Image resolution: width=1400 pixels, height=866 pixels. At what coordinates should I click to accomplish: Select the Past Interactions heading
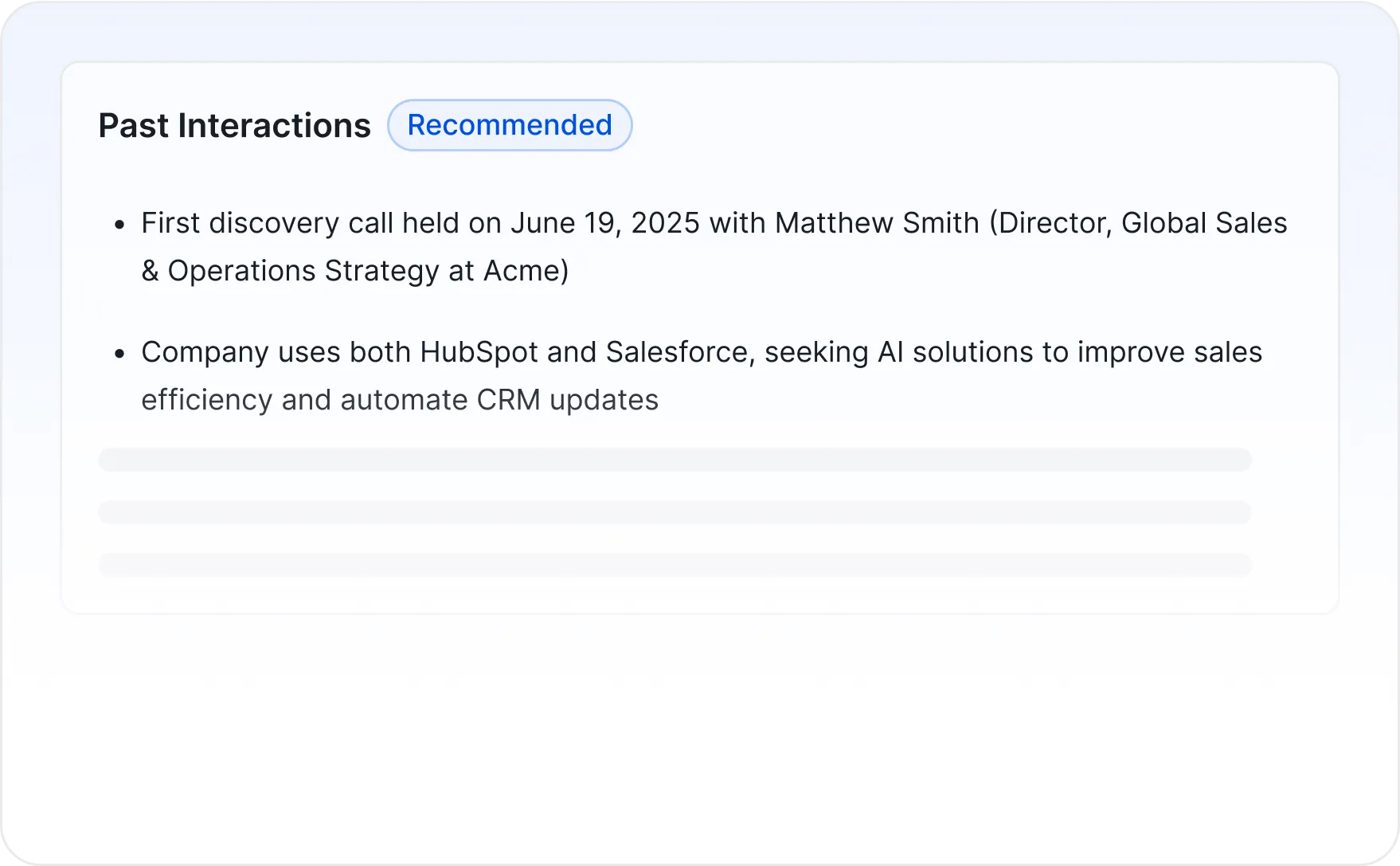(x=234, y=126)
